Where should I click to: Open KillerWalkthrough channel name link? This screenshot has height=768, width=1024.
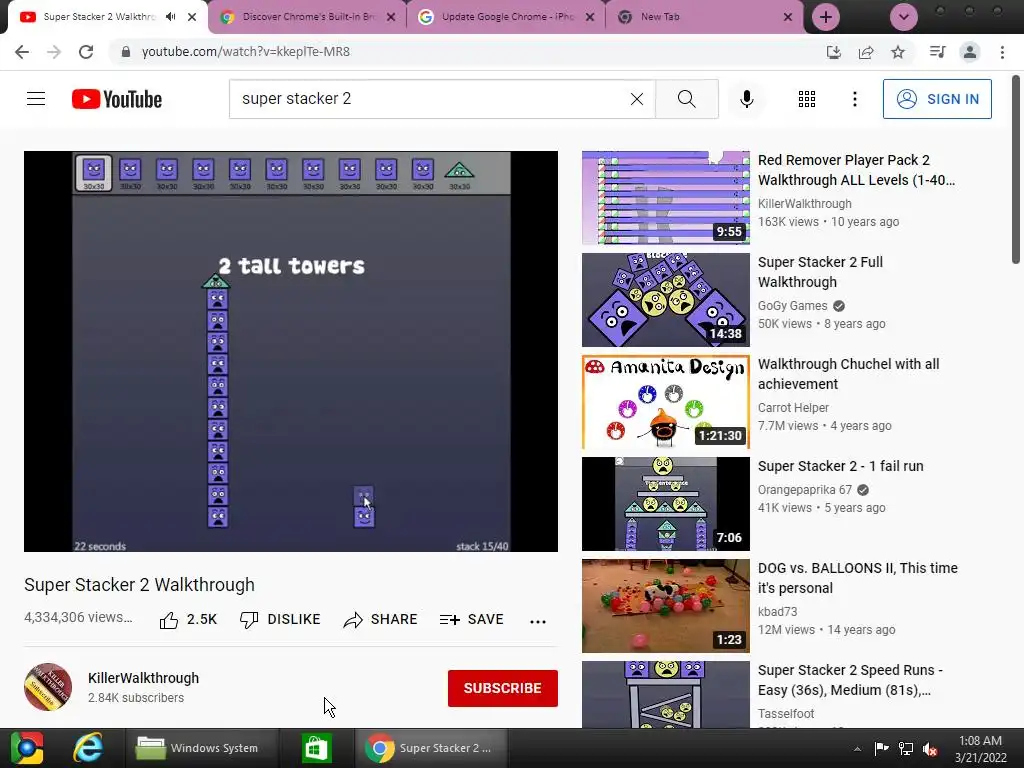pyautogui.click(x=144, y=678)
